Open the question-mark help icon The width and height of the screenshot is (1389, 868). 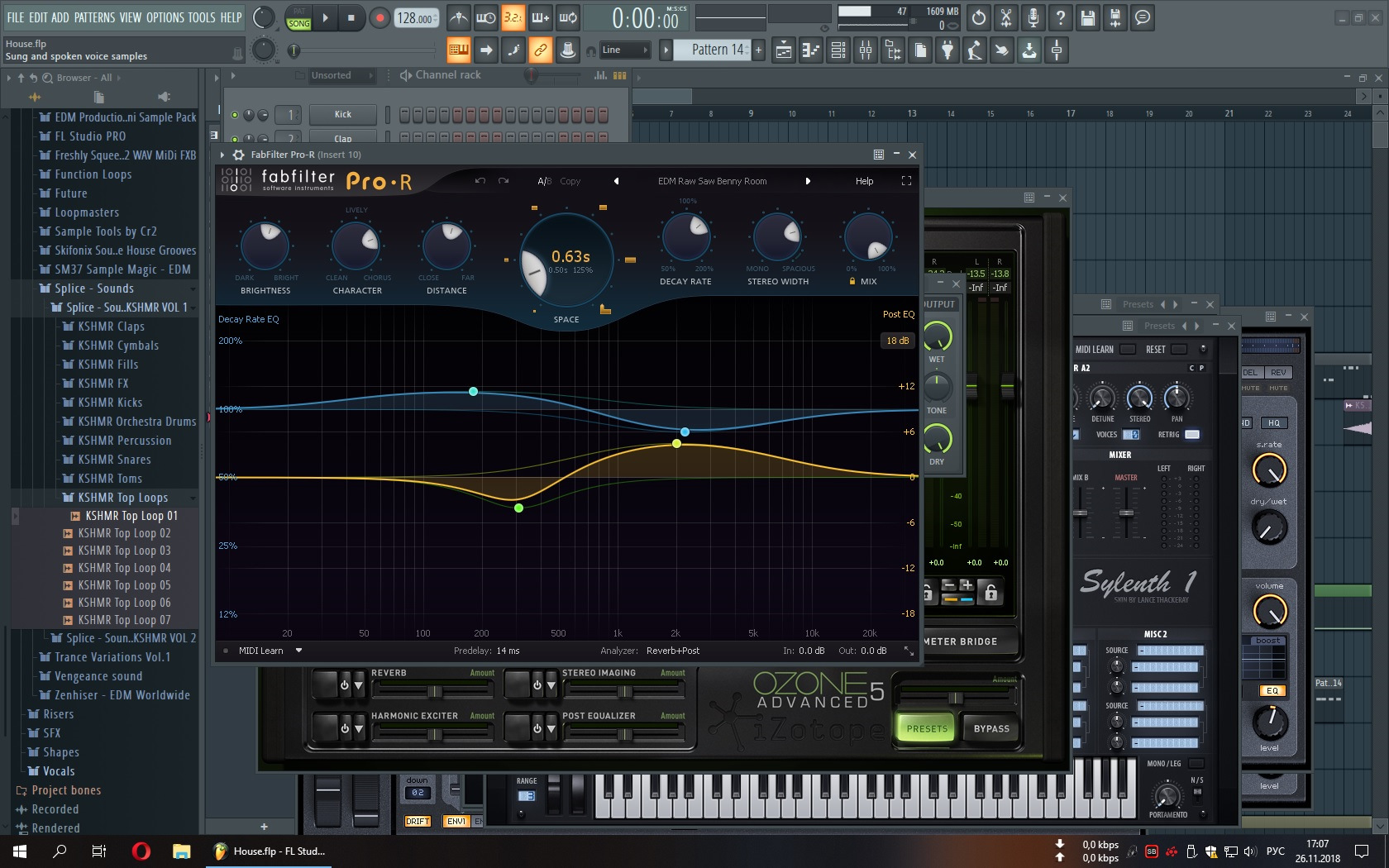click(1061, 17)
